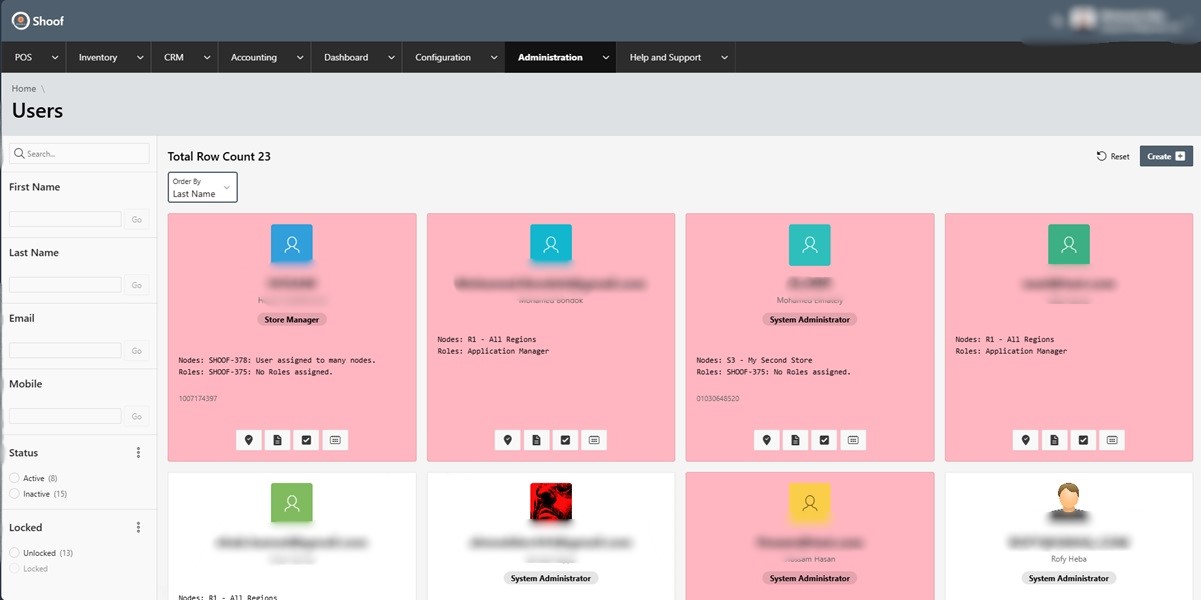Click Go next to Email field
The height and width of the screenshot is (600, 1201).
click(136, 351)
